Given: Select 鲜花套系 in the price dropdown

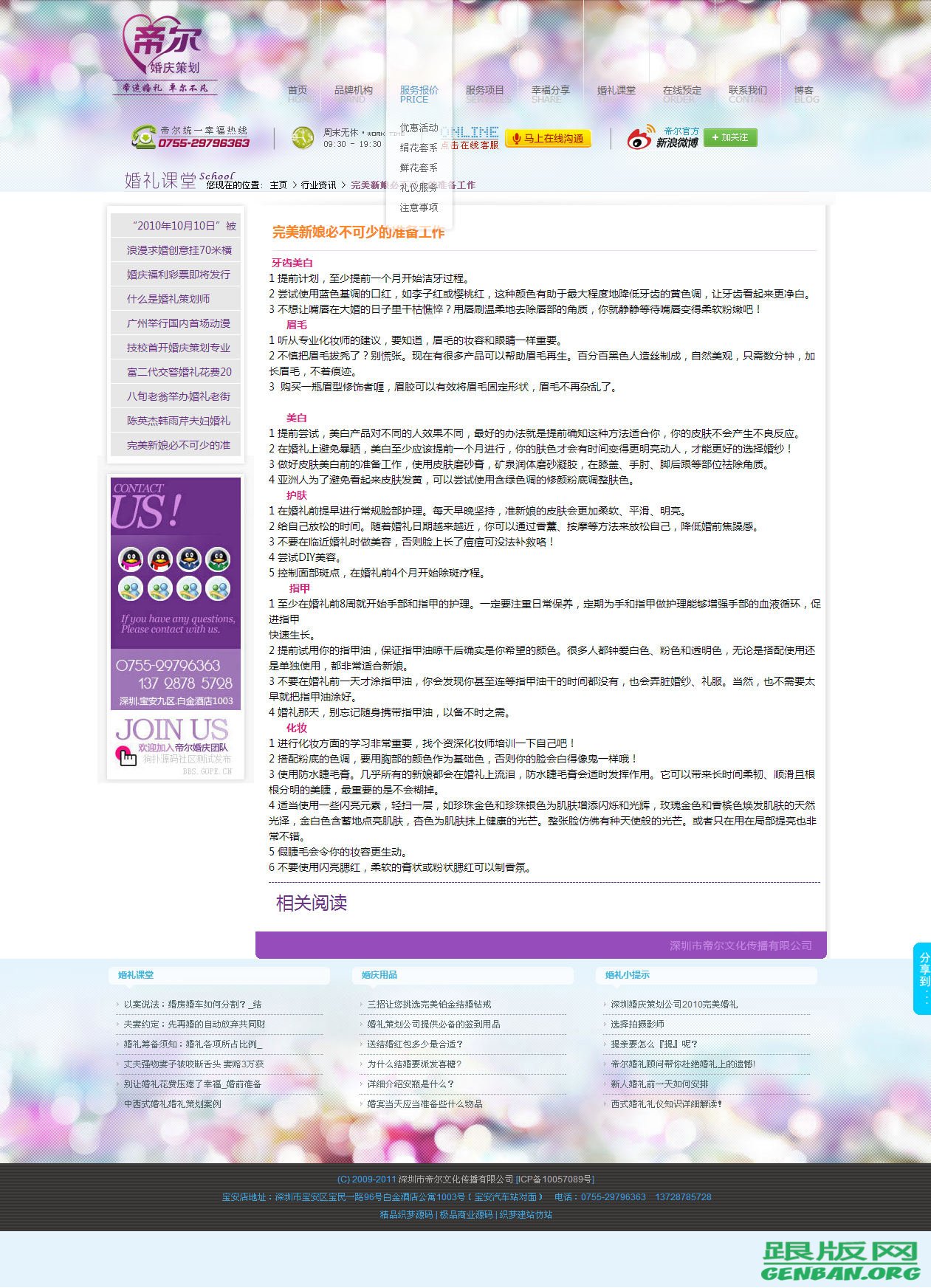Looking at the screenshot, I should click(x=419, y=168).
